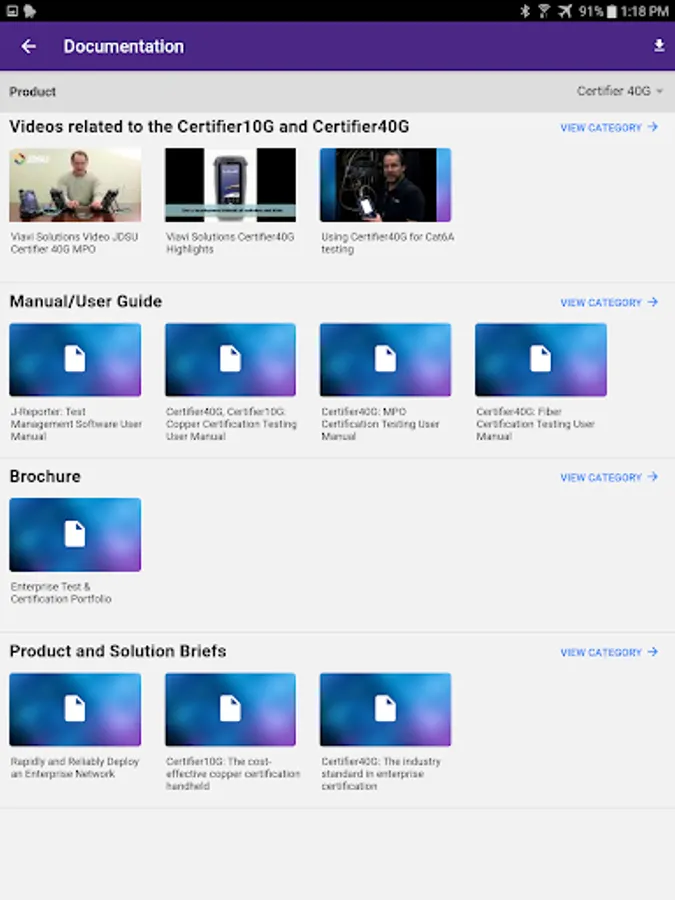Tap the 'Rapidly and Reliably Deploy an Enterprise Network' caption
The height and width of the screenshot is (900, 675).
tap(75, 768)
